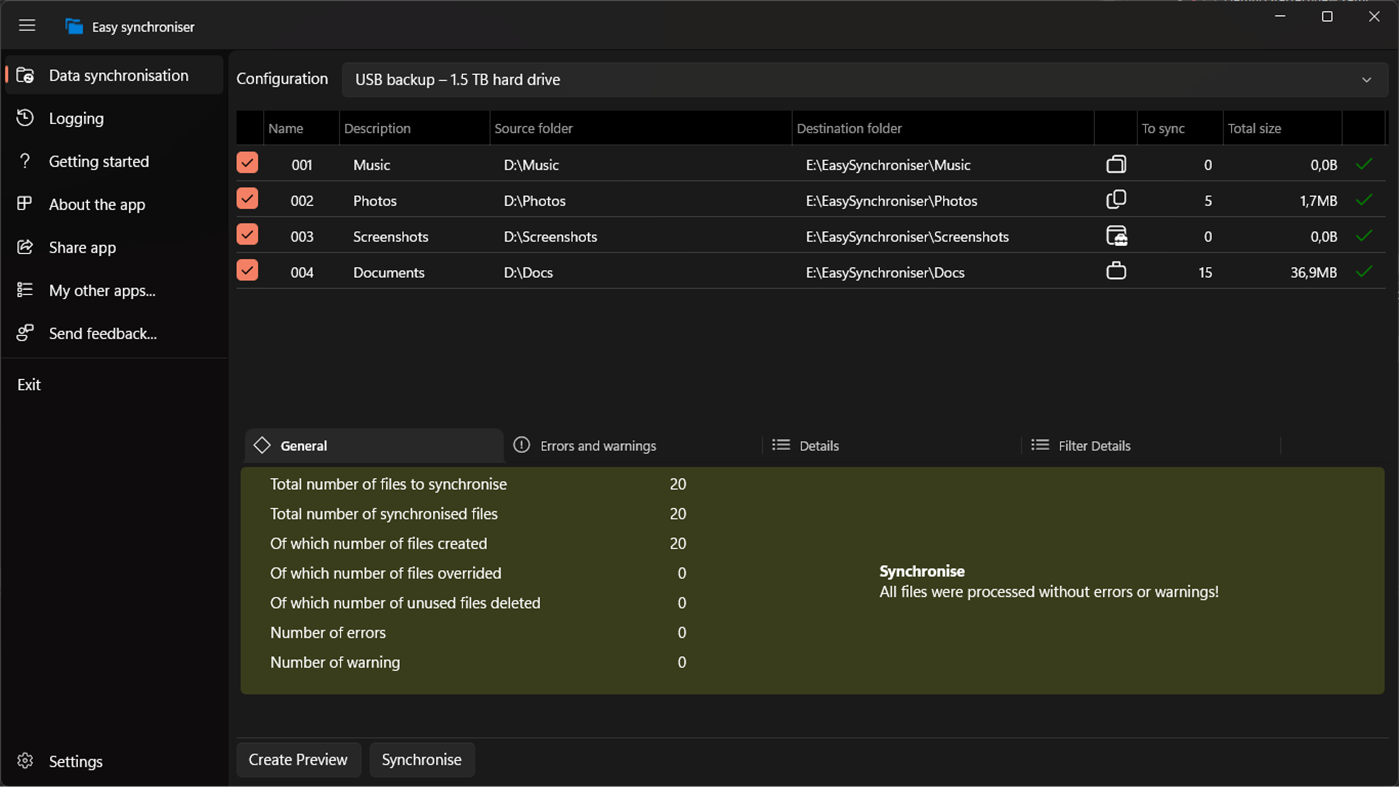Open the hamburger navigation menu

pyautogui.click(x=27, y=26)
